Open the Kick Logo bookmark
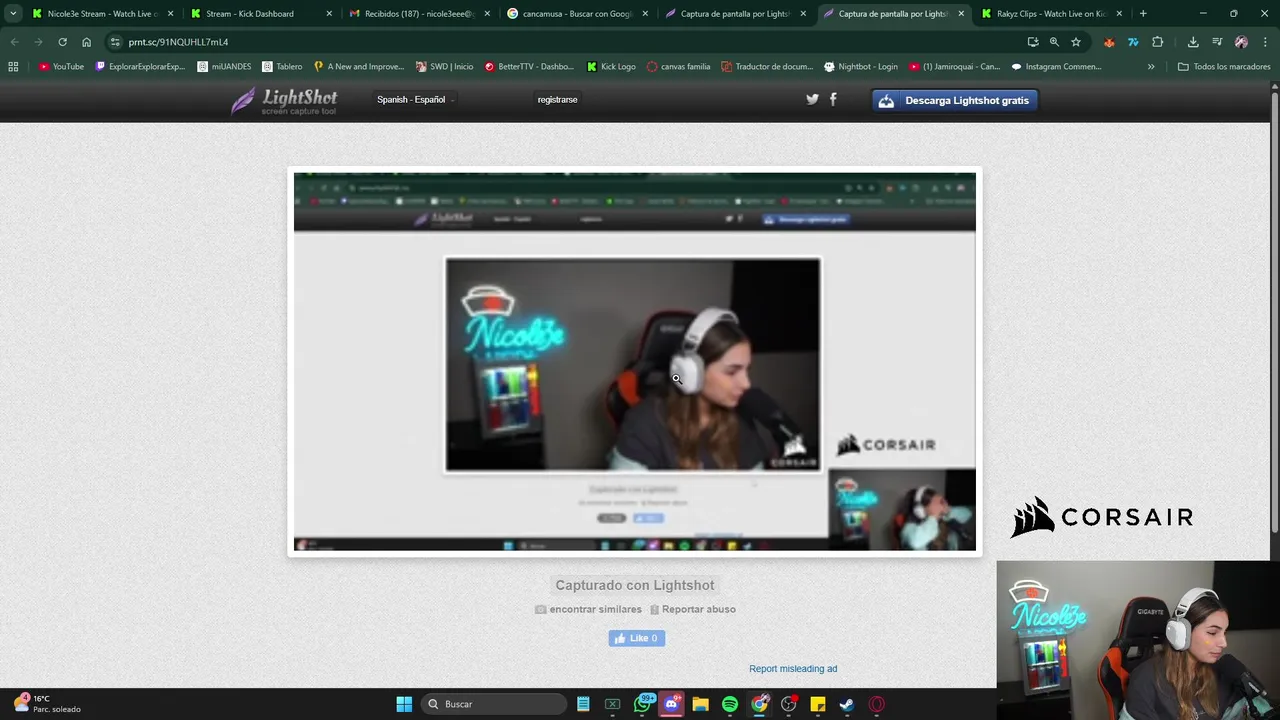This screenshot has width=1280, height=720. [x=611, y=67]
